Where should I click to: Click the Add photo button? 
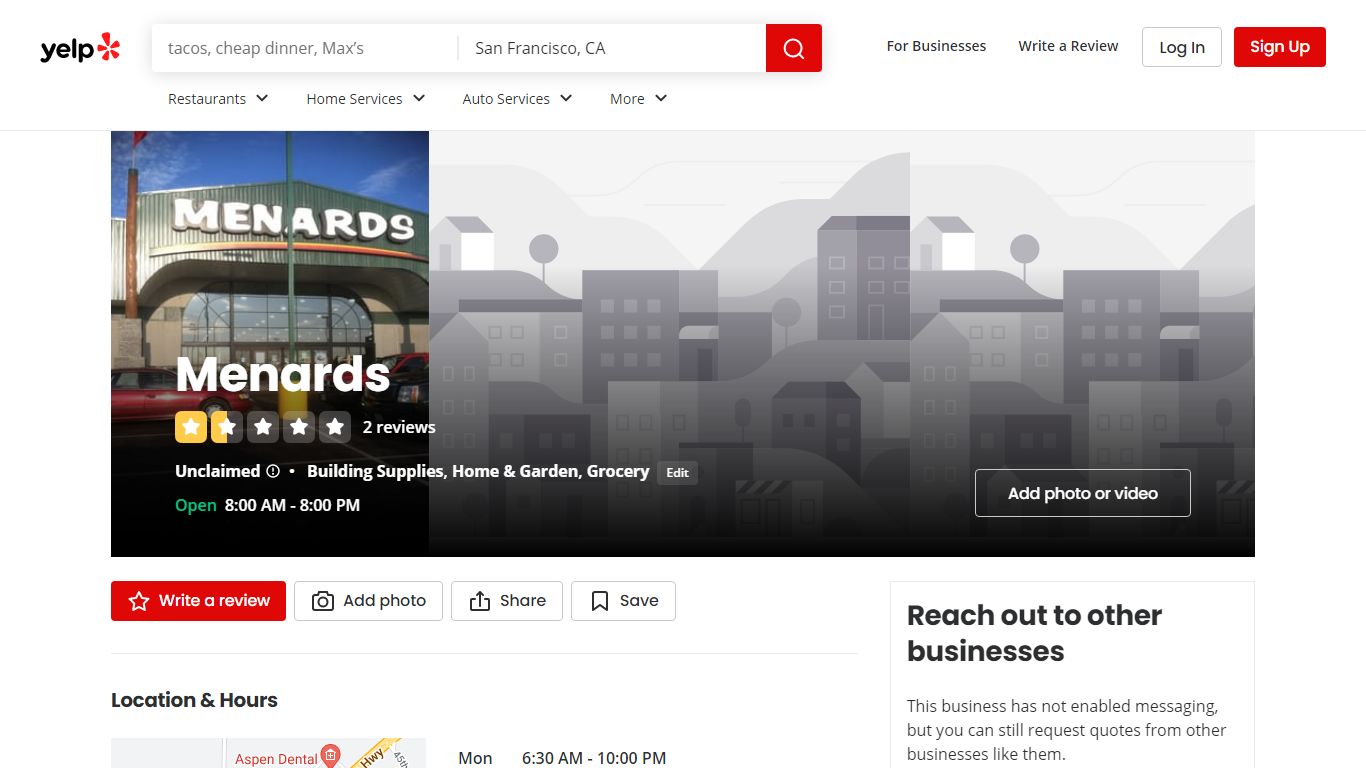coord(368,601)
